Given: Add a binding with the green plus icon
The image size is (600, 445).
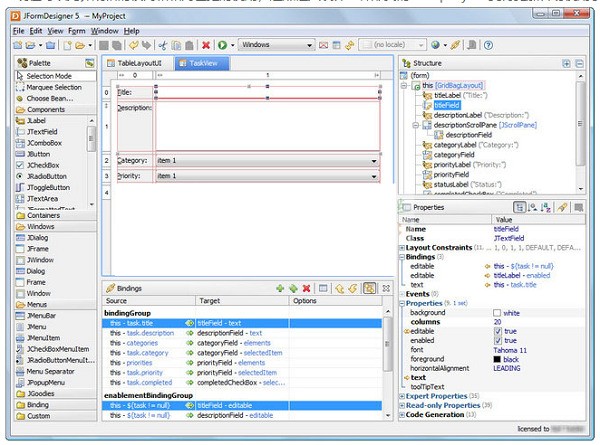Looking at the screenshot, I should click(280, 288).
